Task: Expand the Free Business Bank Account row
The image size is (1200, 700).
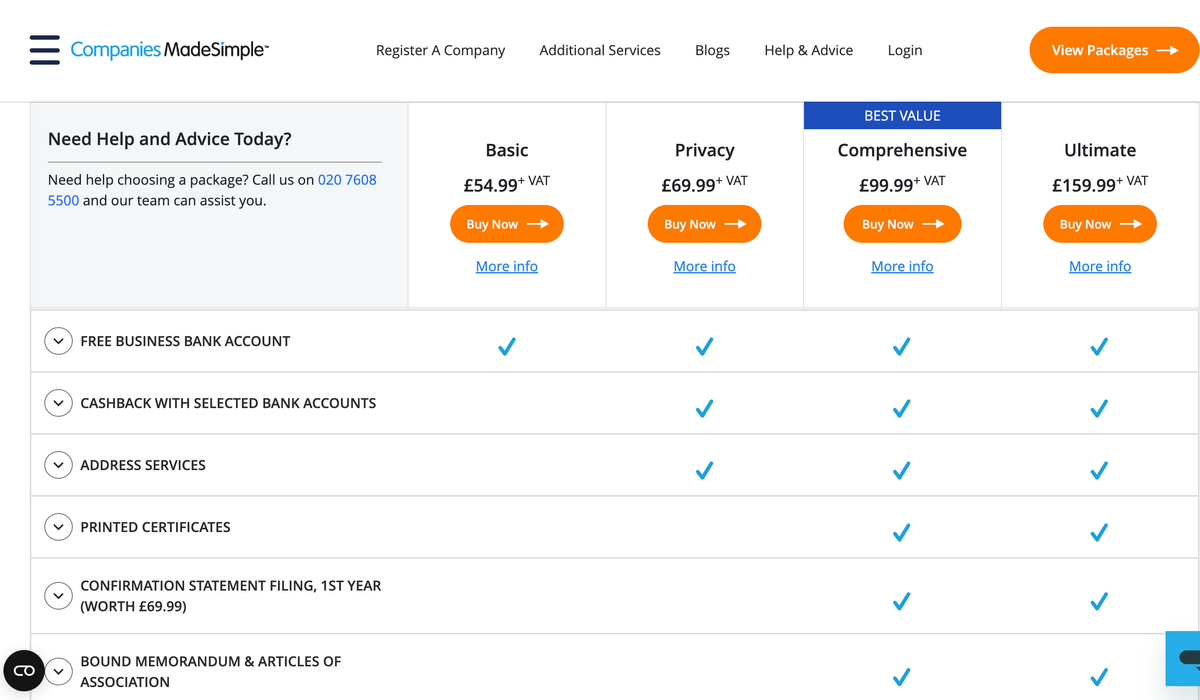Action: click(58, 341)
